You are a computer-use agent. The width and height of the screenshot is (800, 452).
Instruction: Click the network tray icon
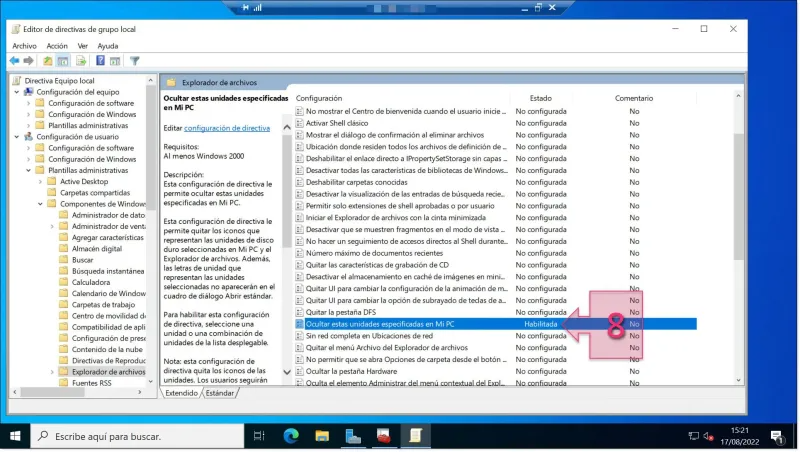[x=693, y=436]
